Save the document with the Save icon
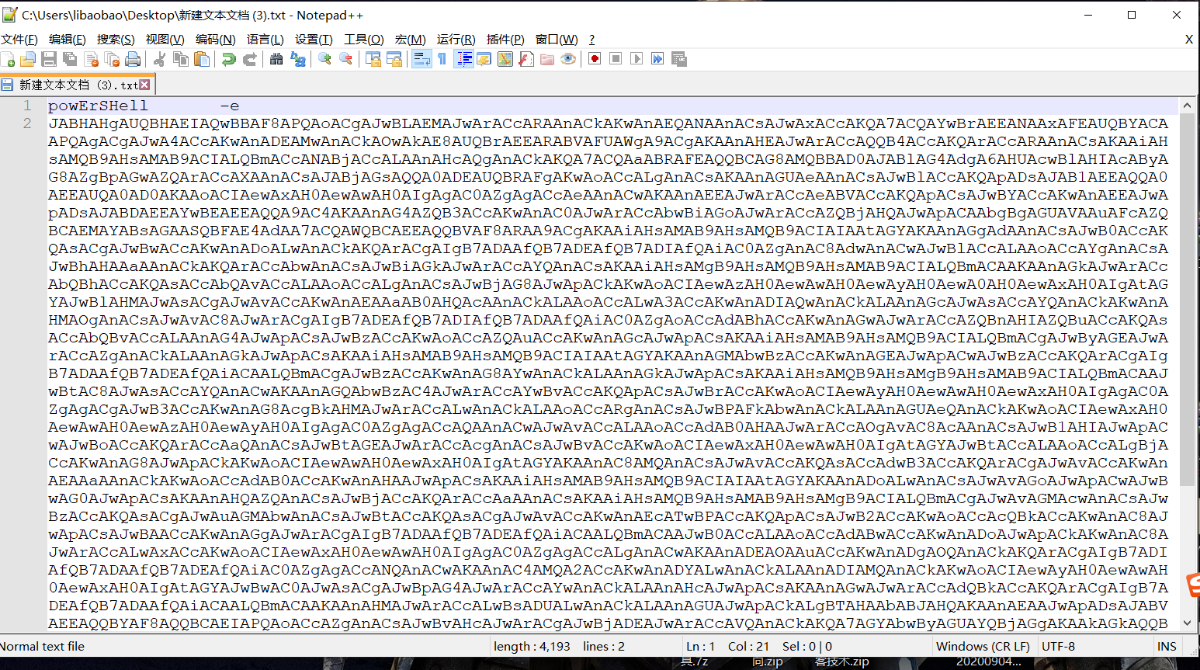Image resolution: width=1200 pixels, height=670 pixels. 49,59
